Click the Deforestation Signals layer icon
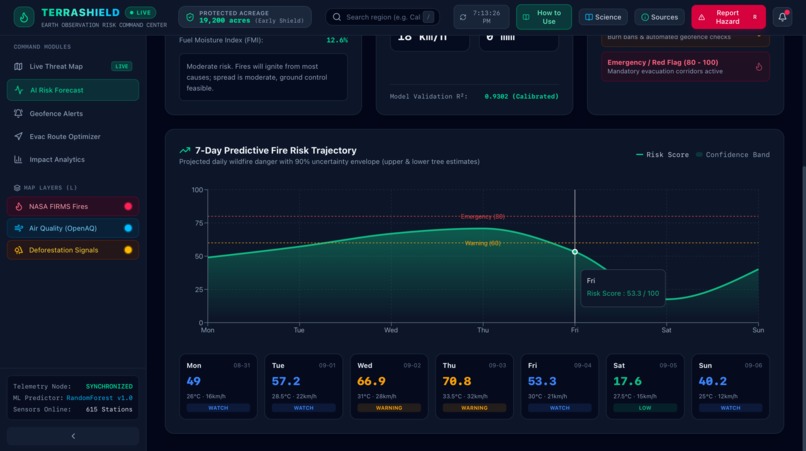Image resolution: width=806 pixels, height=451 pixels. click(x=19, y=250)
